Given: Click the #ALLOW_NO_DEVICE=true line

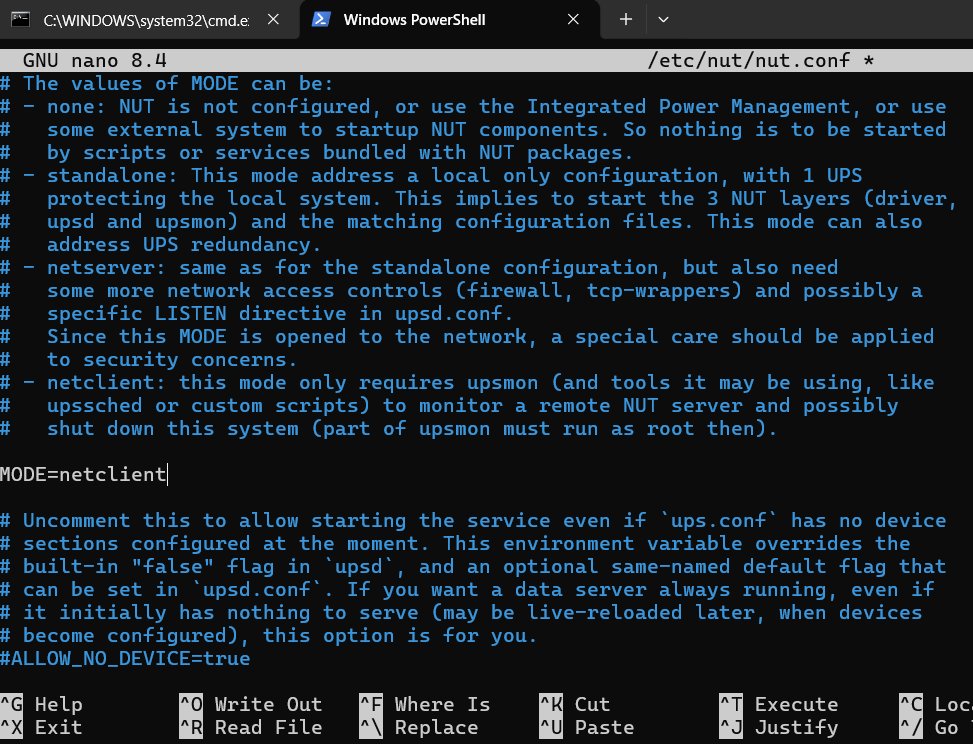Looking at the screenshot, I should [x=125, y=659].
